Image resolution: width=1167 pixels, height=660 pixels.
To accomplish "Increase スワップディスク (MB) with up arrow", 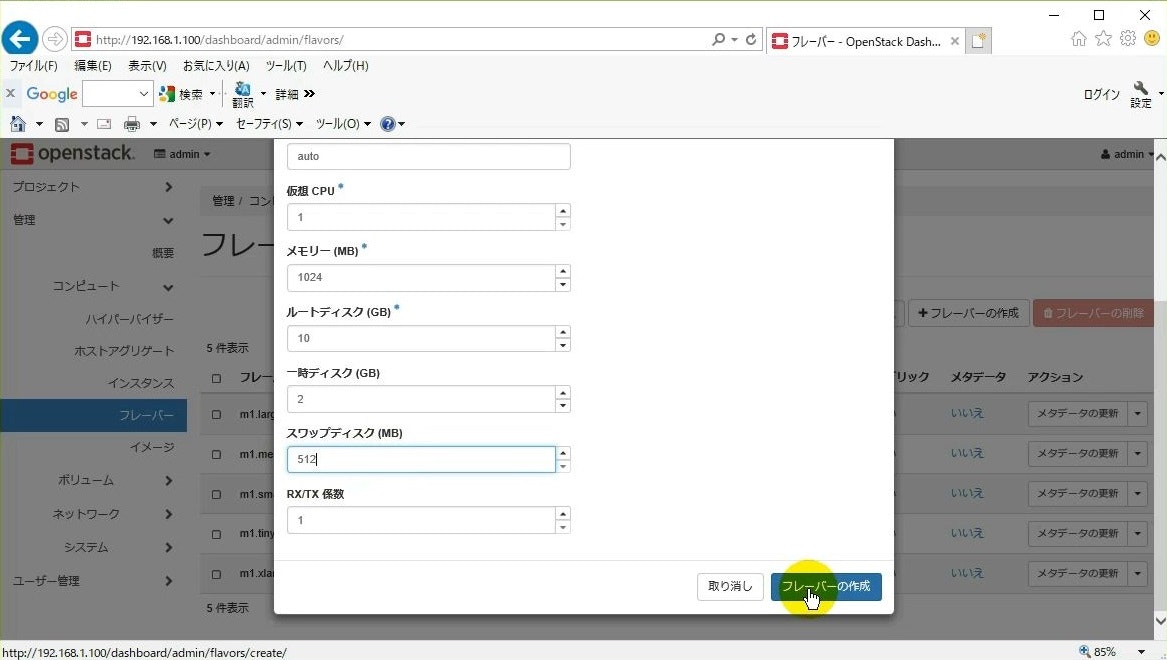I will click(x=563, y=453).
